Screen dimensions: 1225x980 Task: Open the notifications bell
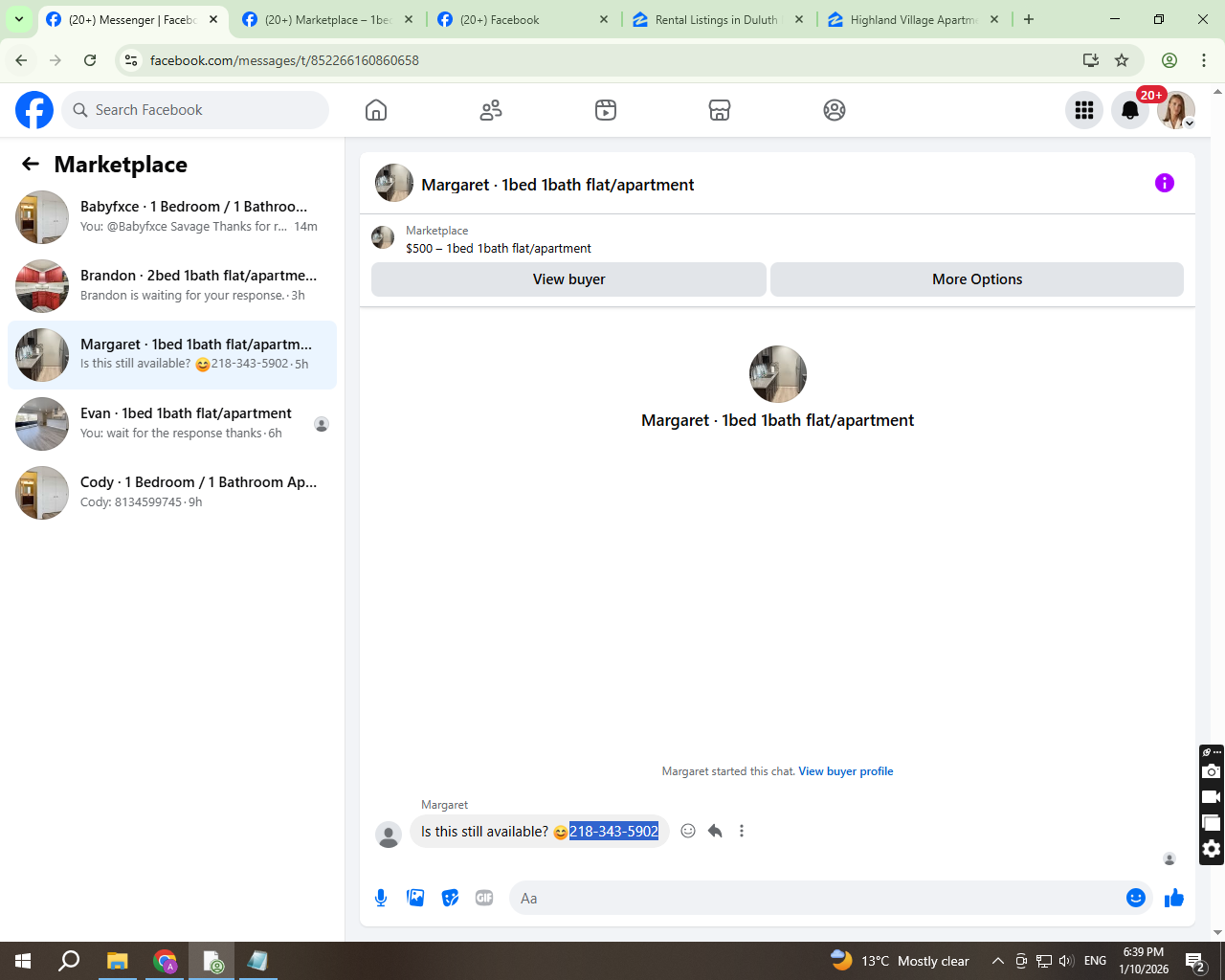[x=1130, y=110]
